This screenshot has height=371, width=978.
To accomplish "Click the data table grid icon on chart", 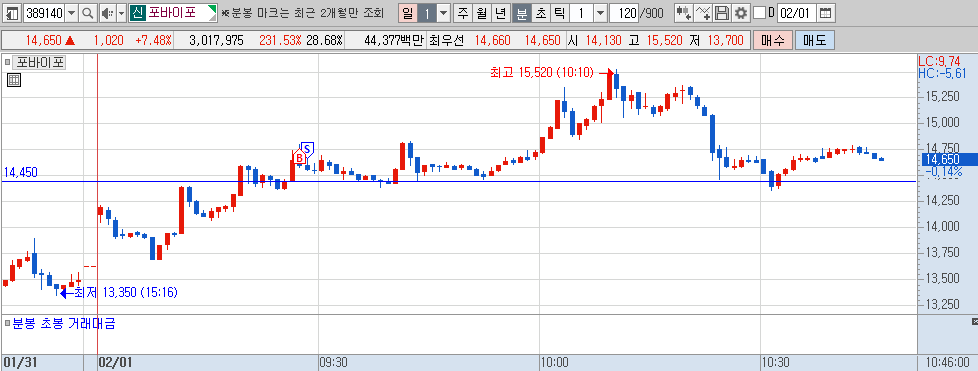I will pyautogui.click(x=14, y=79).
